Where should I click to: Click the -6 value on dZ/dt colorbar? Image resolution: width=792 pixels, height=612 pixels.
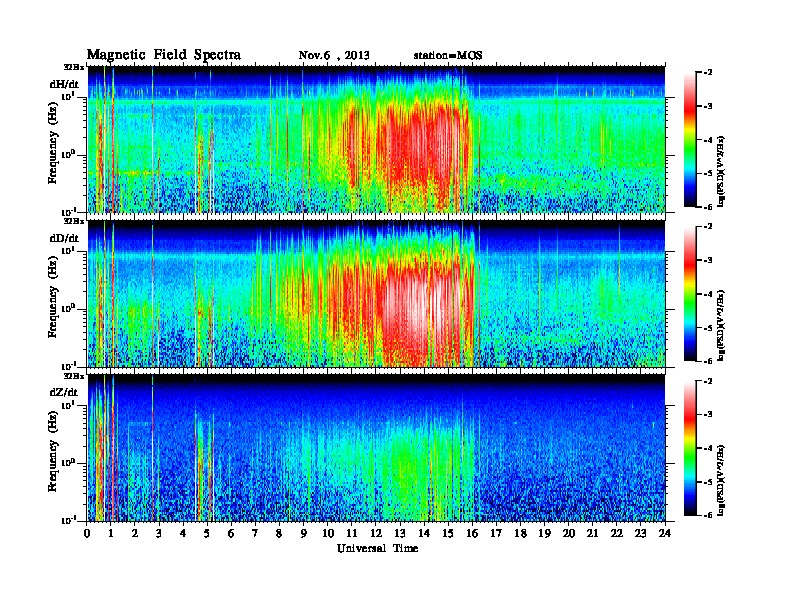click(708, 515)
